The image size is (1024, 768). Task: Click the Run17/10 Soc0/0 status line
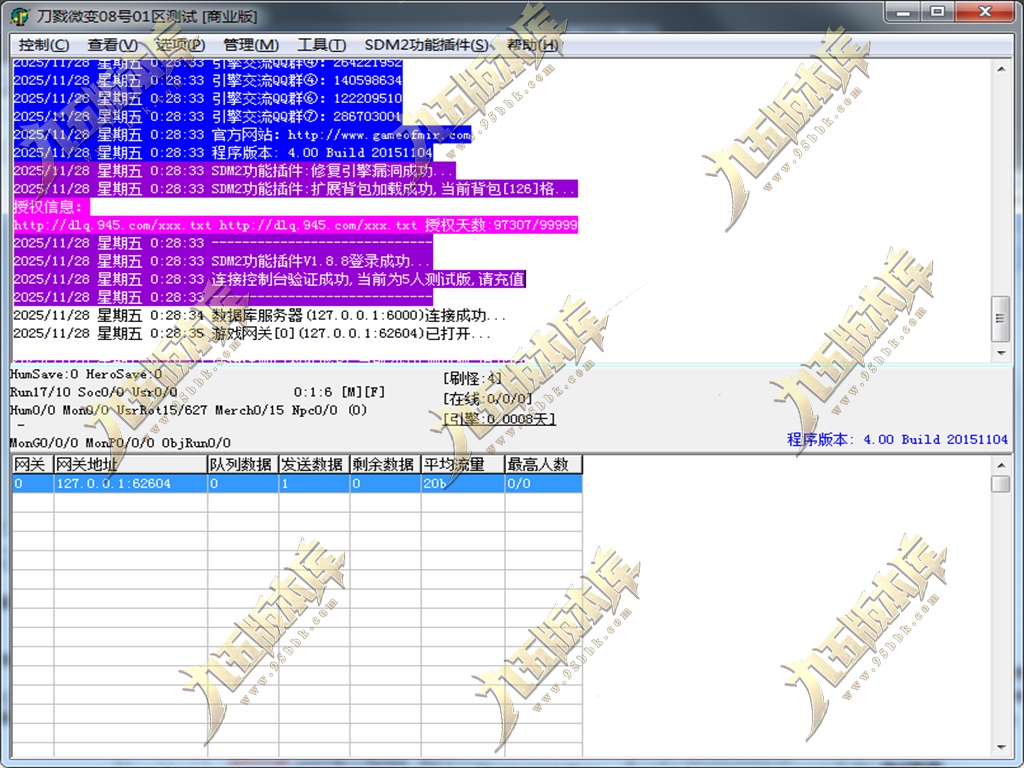pyautogui.click(x=93, y=392)
